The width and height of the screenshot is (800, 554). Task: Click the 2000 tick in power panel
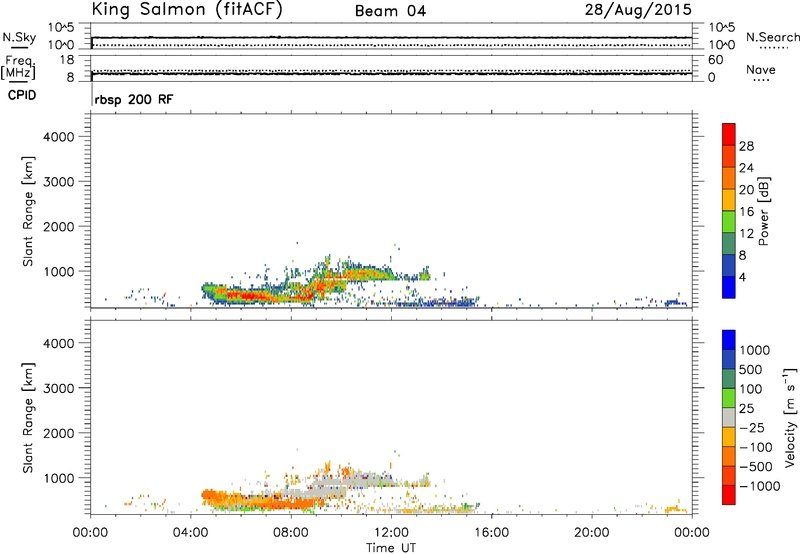pos(59,226)
